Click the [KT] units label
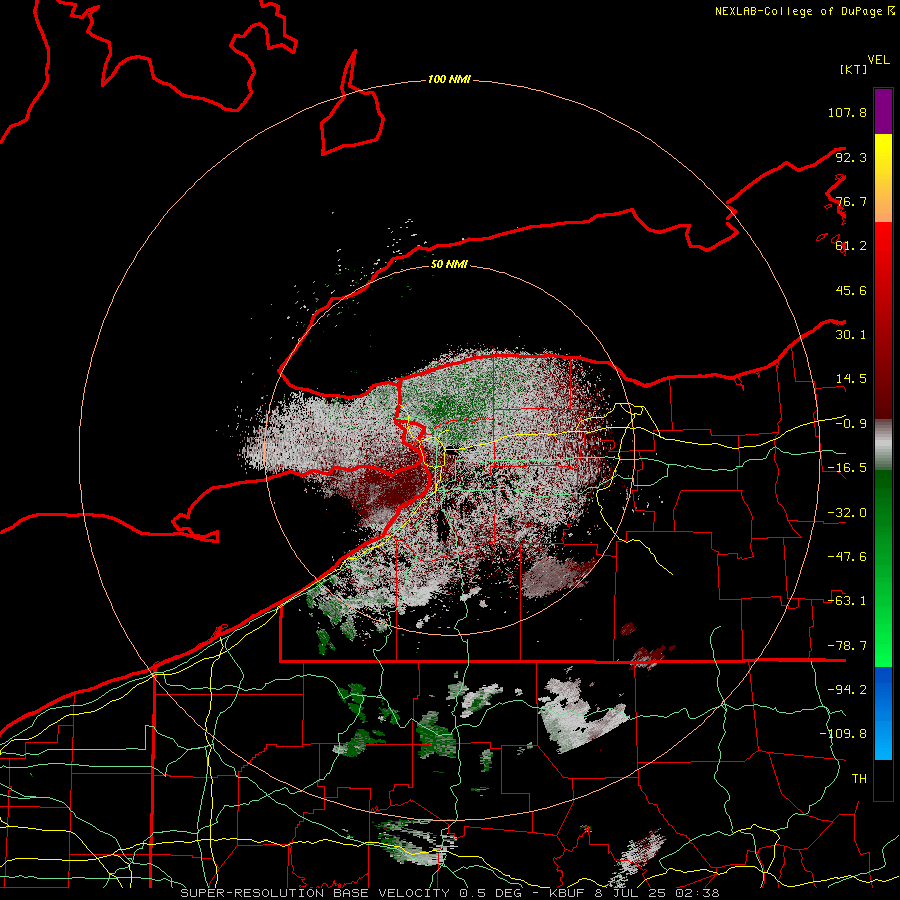Screen dimensions: 900x900 (x=853, y=69)
